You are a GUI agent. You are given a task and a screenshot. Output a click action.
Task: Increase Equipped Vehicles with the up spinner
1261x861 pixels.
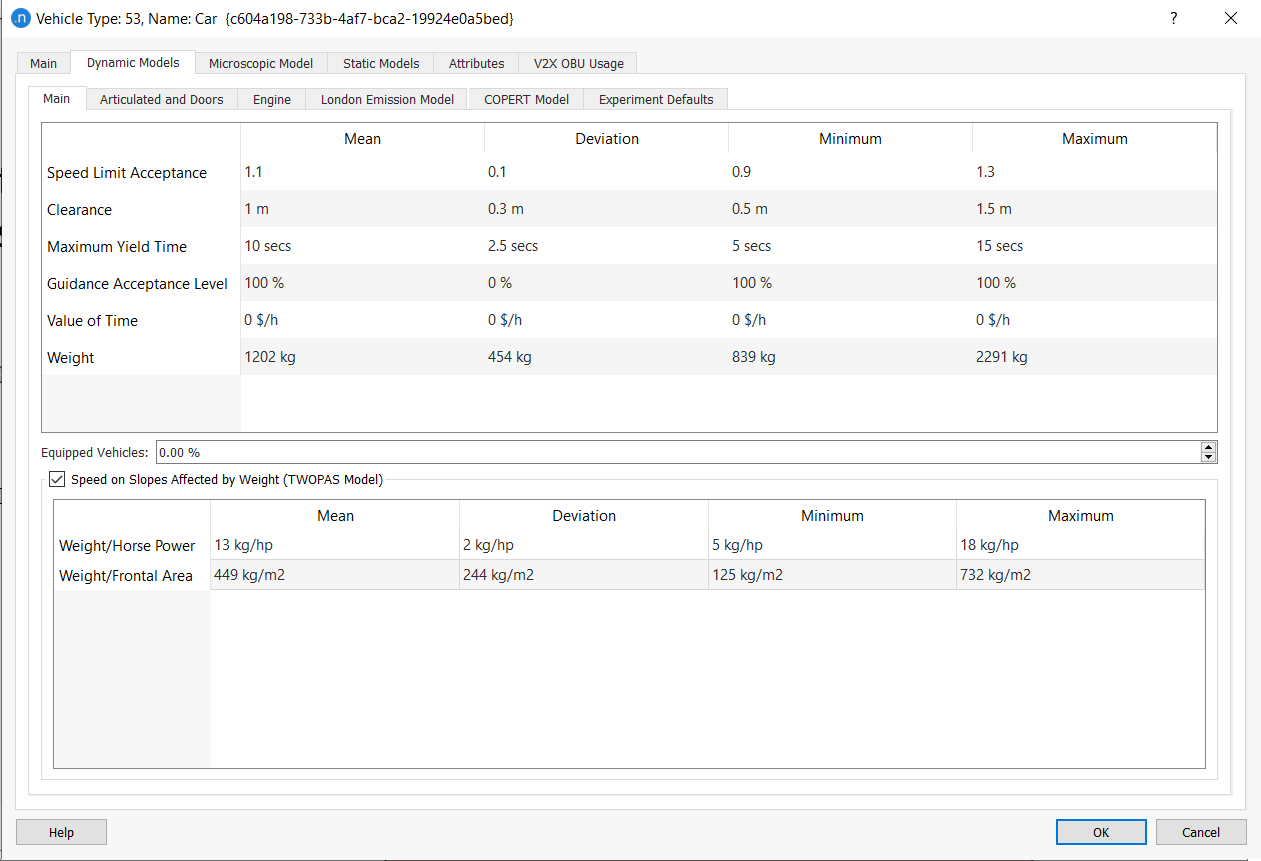pyautogui.click(x=1208, y=447)
